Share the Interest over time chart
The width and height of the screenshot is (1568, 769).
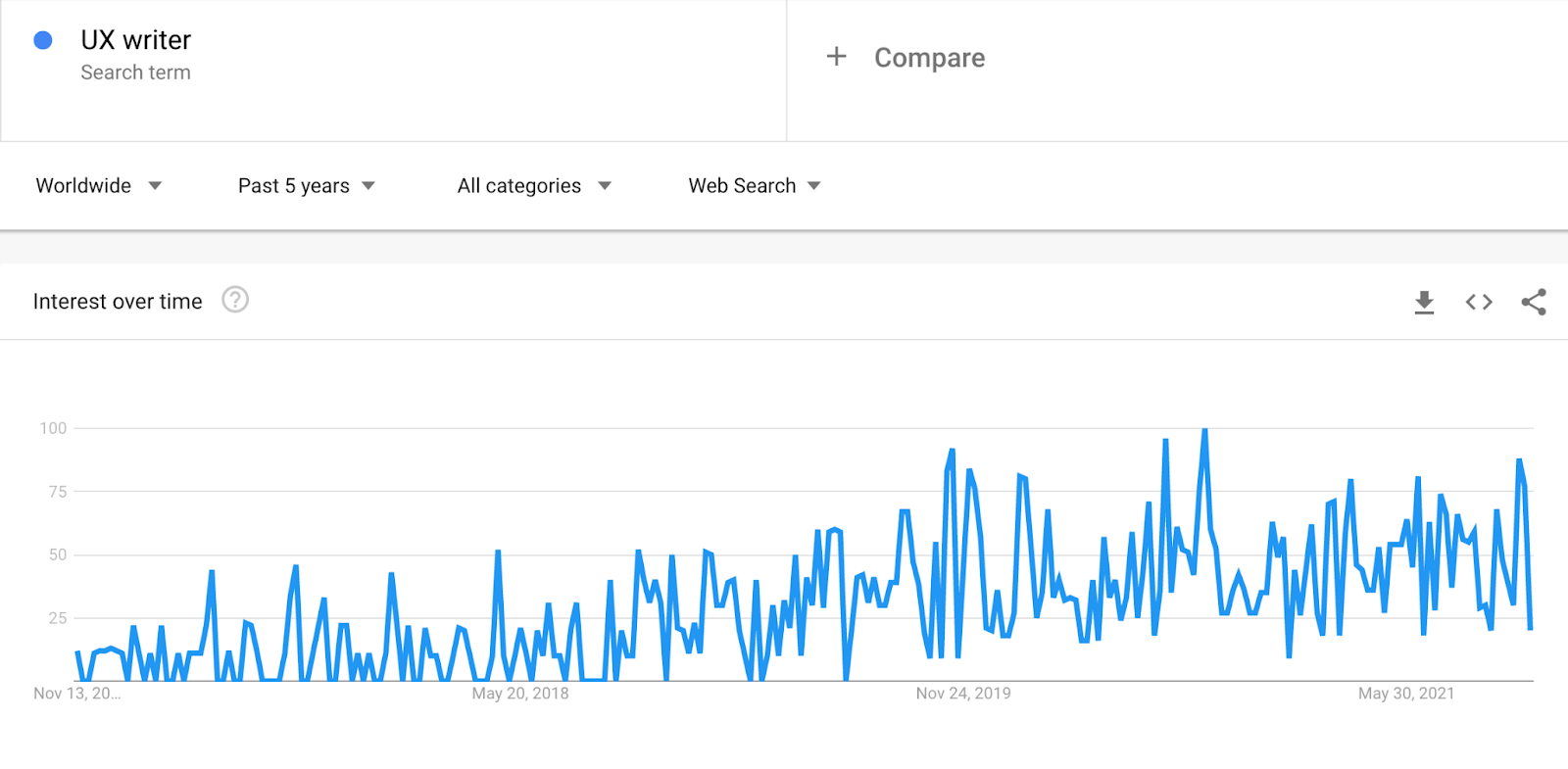[1534, 302]
